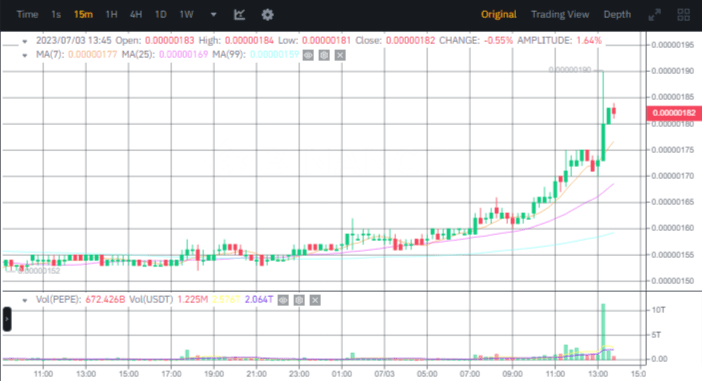Click the MA(7) value 0.00000177
Viewport: 702px width, 381px height.
93,55
